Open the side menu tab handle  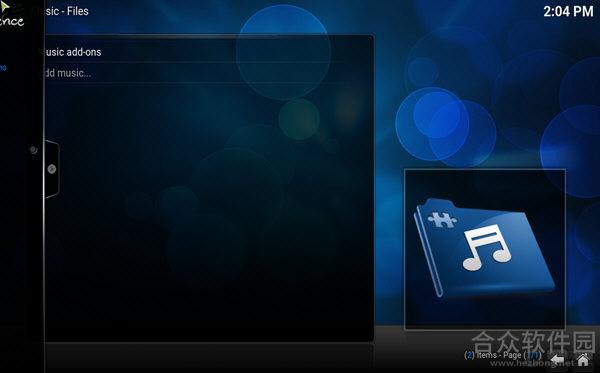coord(52,169)
